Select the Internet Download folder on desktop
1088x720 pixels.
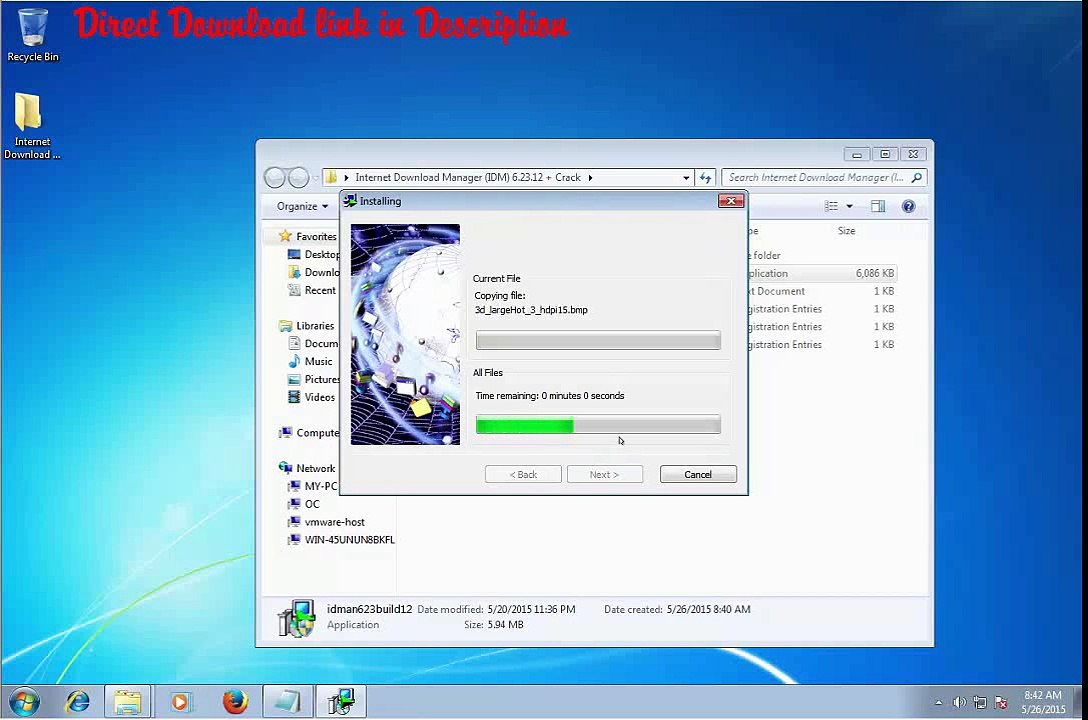(31, 126)
